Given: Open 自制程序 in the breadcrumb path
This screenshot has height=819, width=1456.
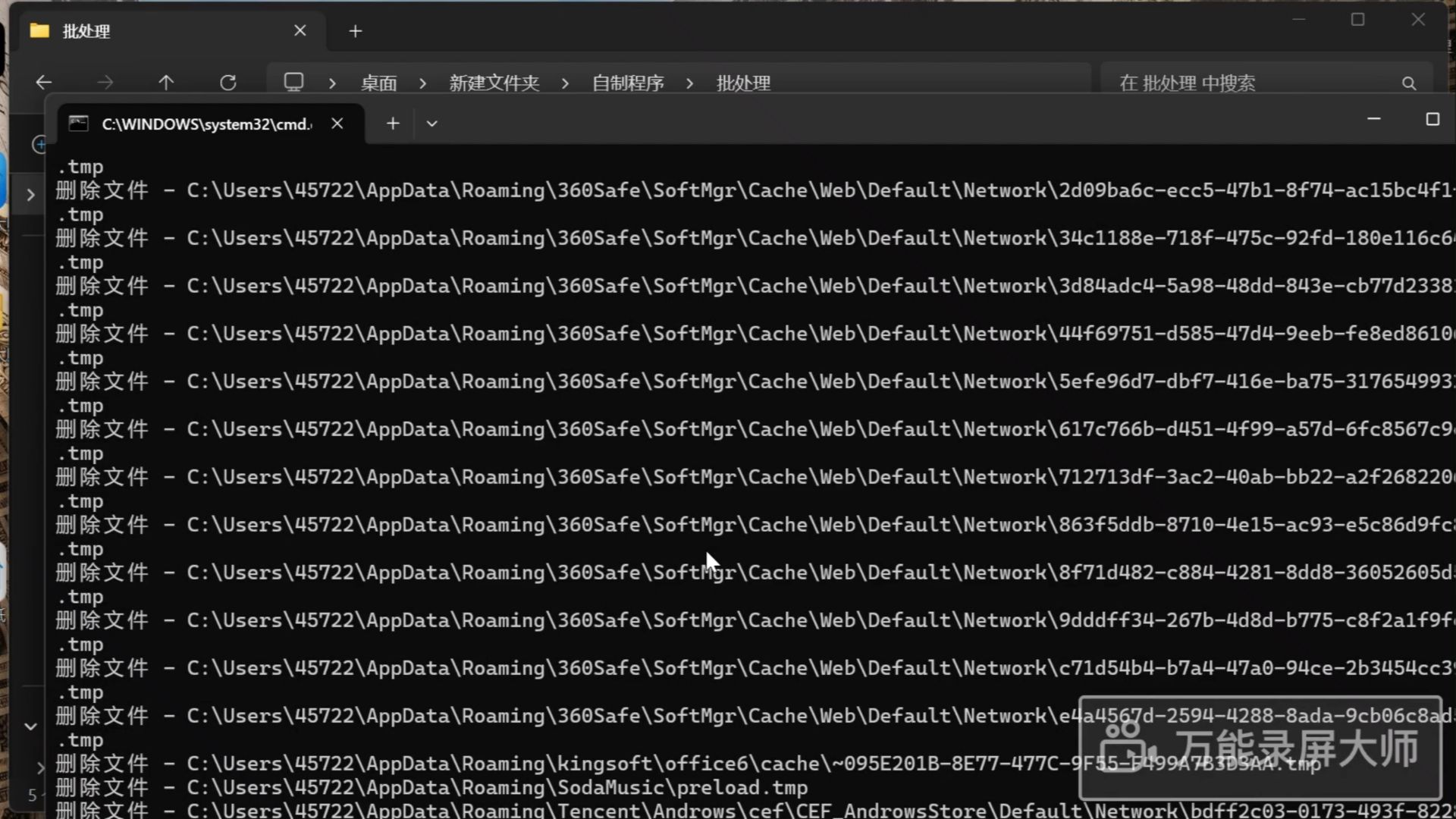Looking at the screenshot, I should [628, 83].
